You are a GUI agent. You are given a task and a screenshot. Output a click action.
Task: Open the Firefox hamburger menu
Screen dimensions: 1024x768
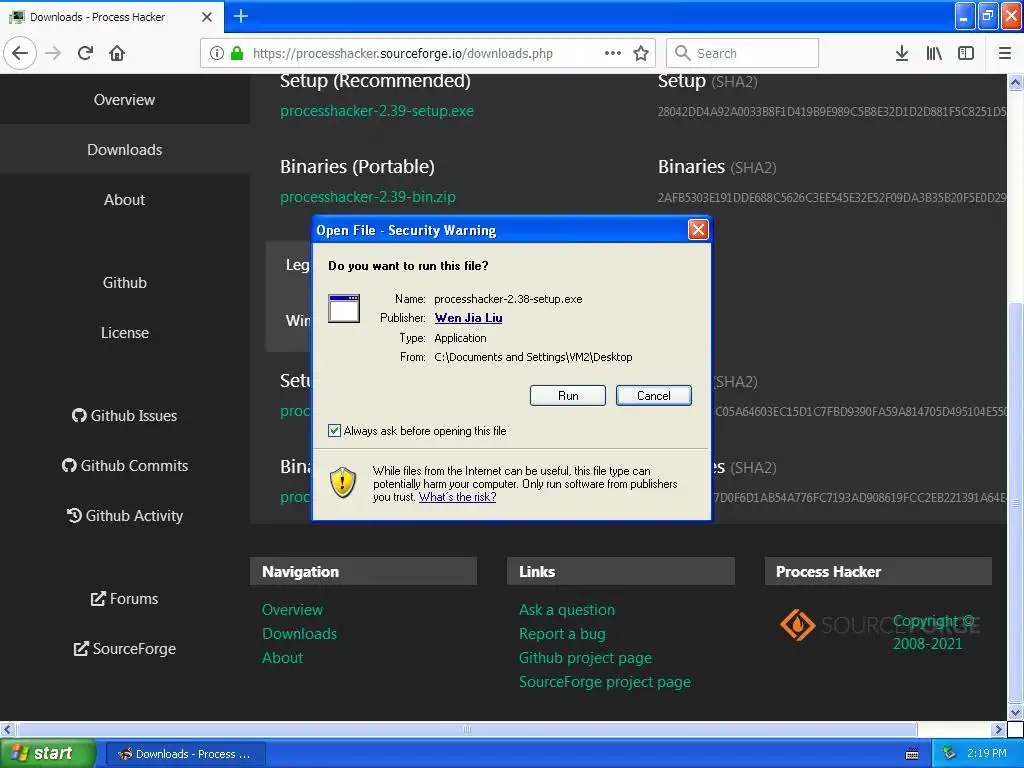pyautogui.click(x=1004, y=53)
